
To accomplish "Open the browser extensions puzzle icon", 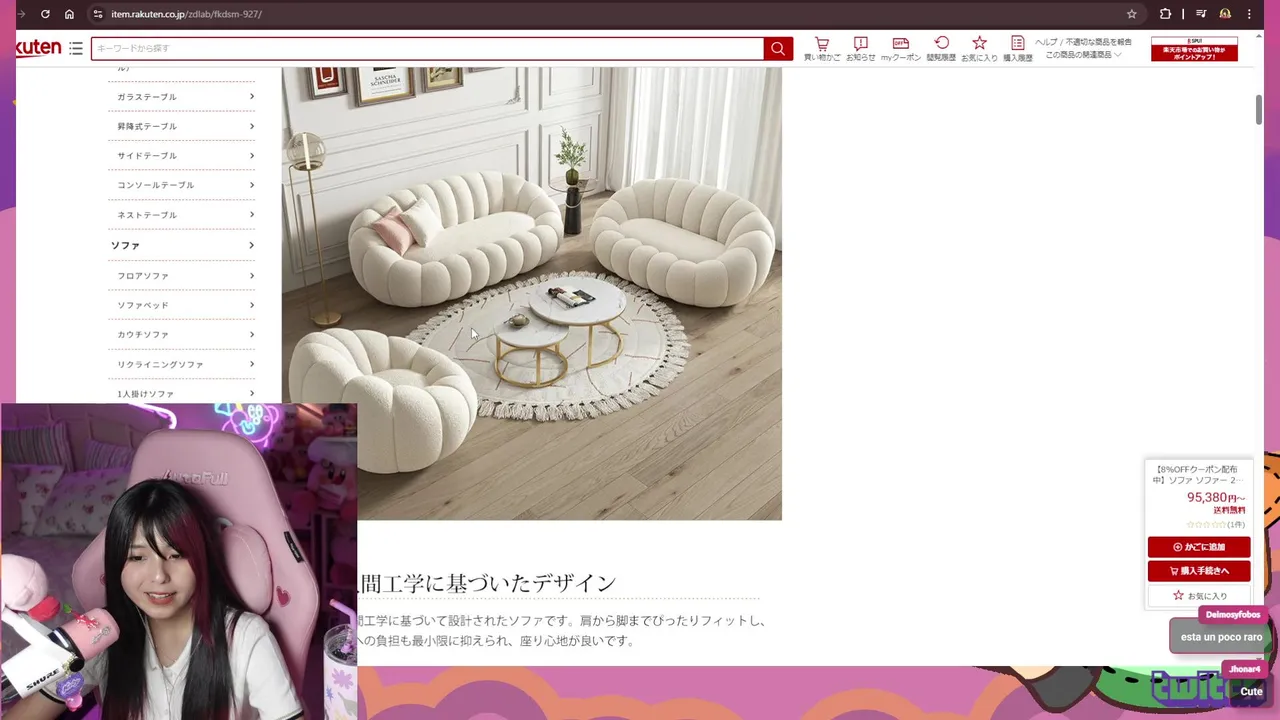I will coord(1165,14).
